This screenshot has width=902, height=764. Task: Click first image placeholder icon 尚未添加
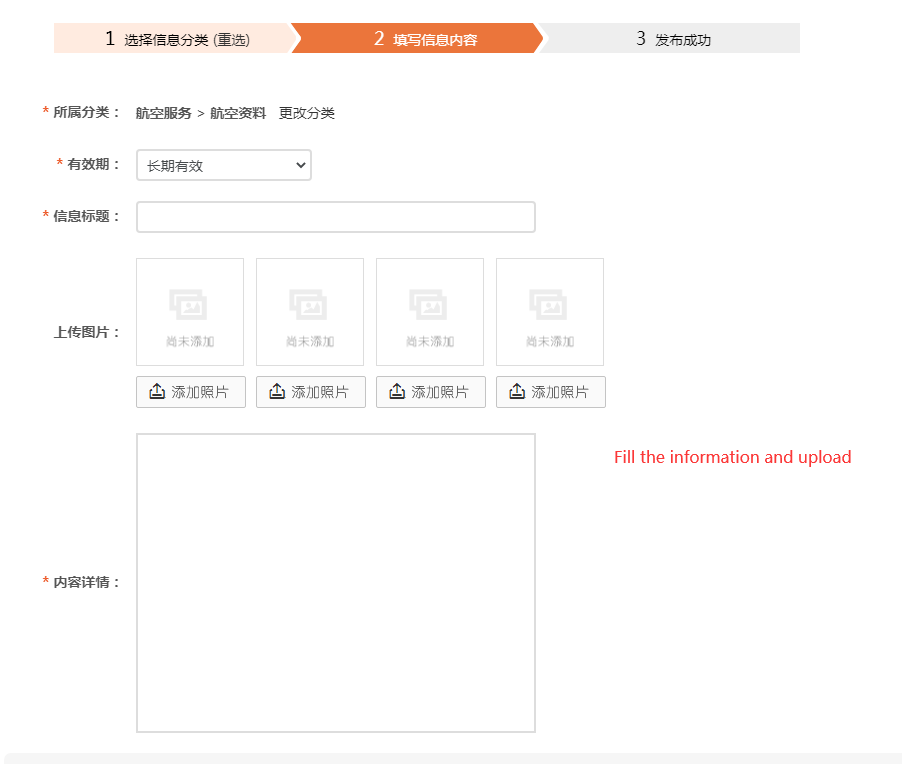189,305
